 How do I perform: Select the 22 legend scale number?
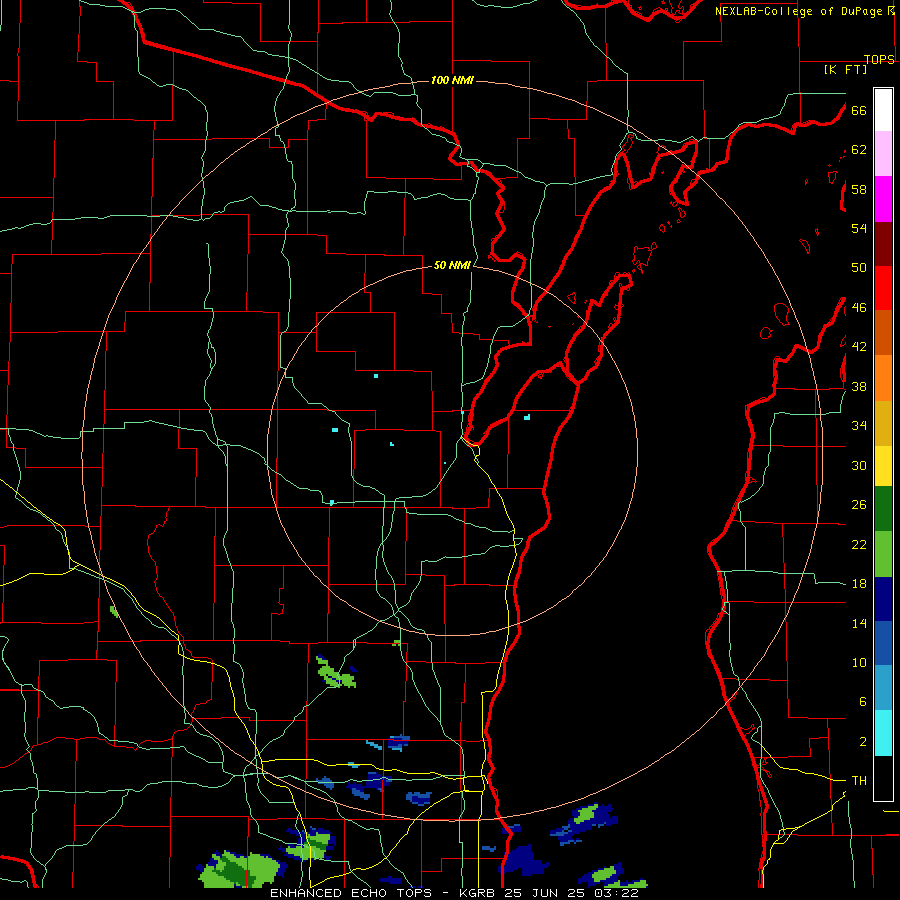859,545
